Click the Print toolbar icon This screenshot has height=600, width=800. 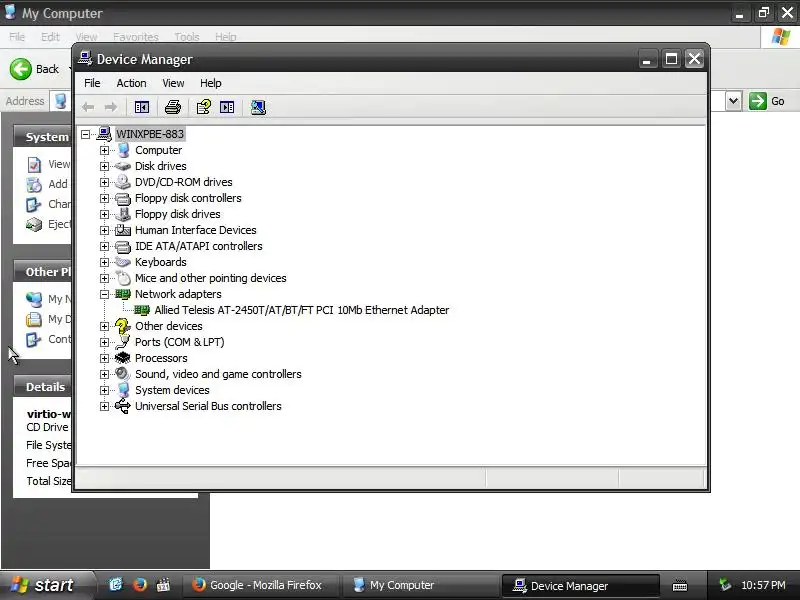point(172,107)
